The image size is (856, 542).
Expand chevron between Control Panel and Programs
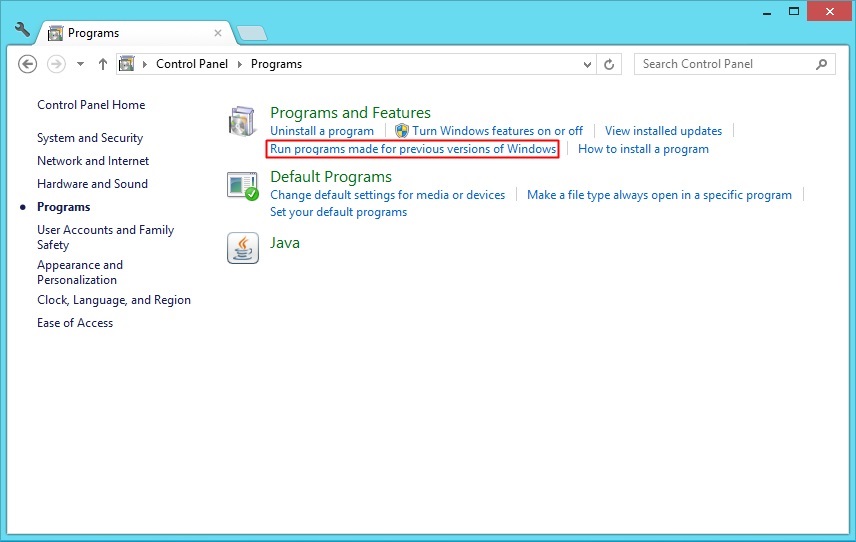pos(239,64)
